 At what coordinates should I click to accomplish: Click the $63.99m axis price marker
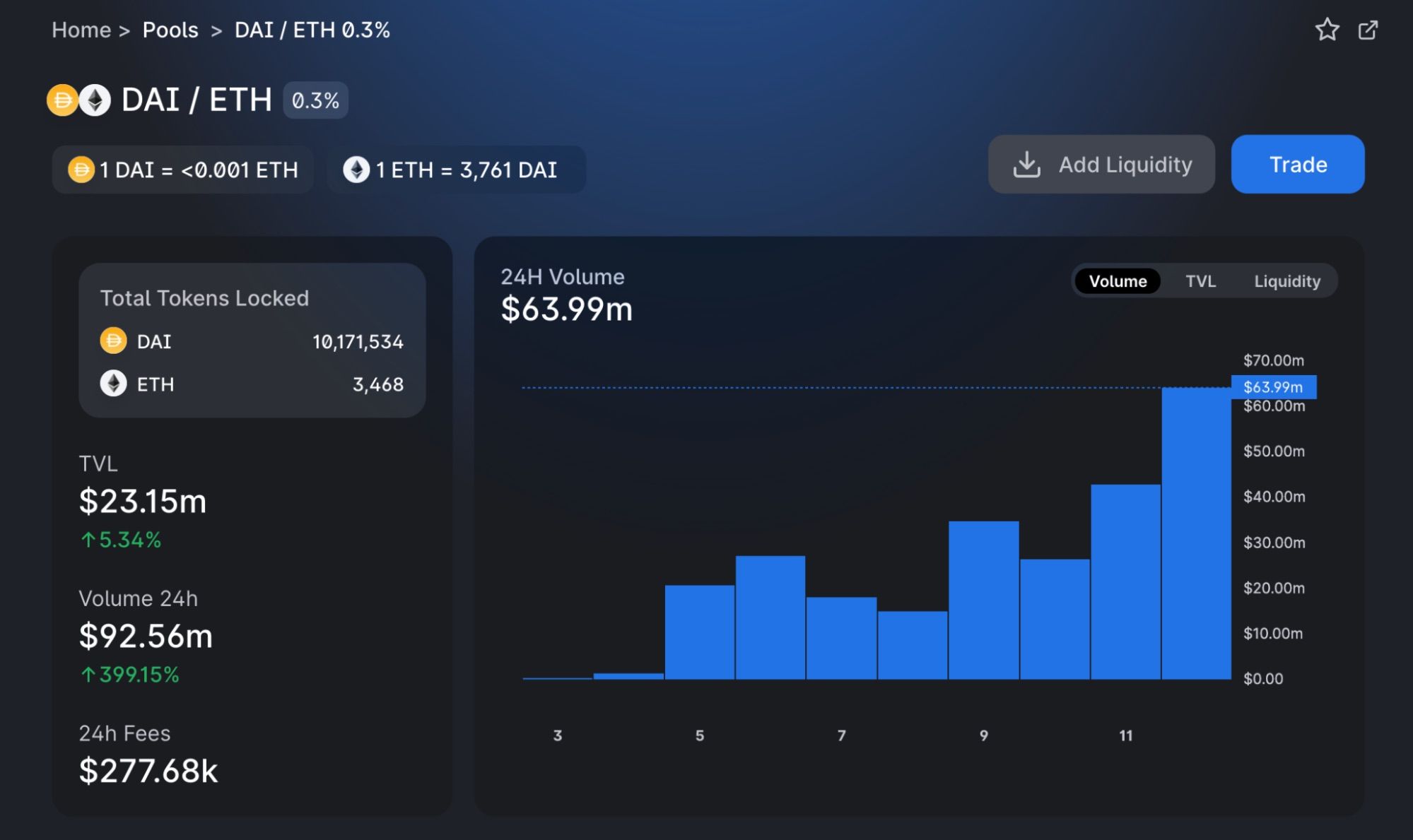pyautogui.click(x=1273, y=387)
